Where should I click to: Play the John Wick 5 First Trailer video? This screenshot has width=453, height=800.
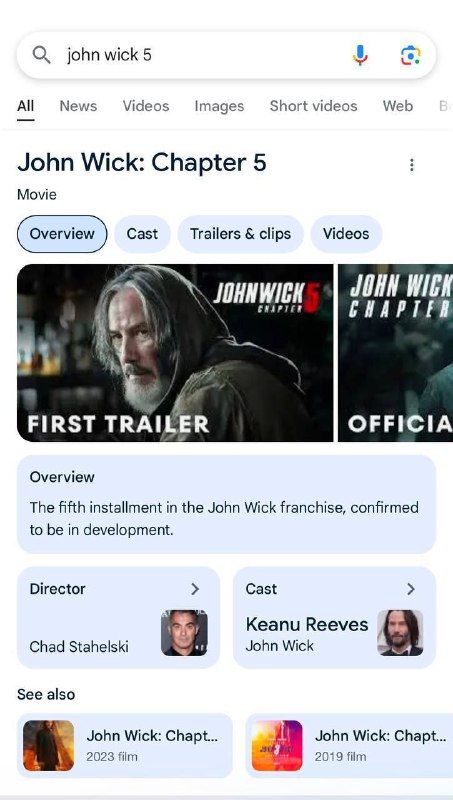tap(175, 353)
